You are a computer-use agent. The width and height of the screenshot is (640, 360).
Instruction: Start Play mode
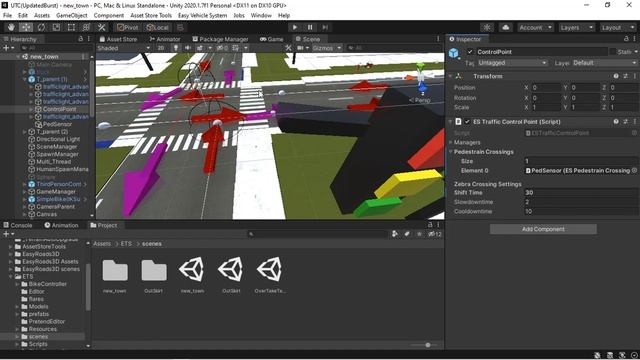coord(295,27)
